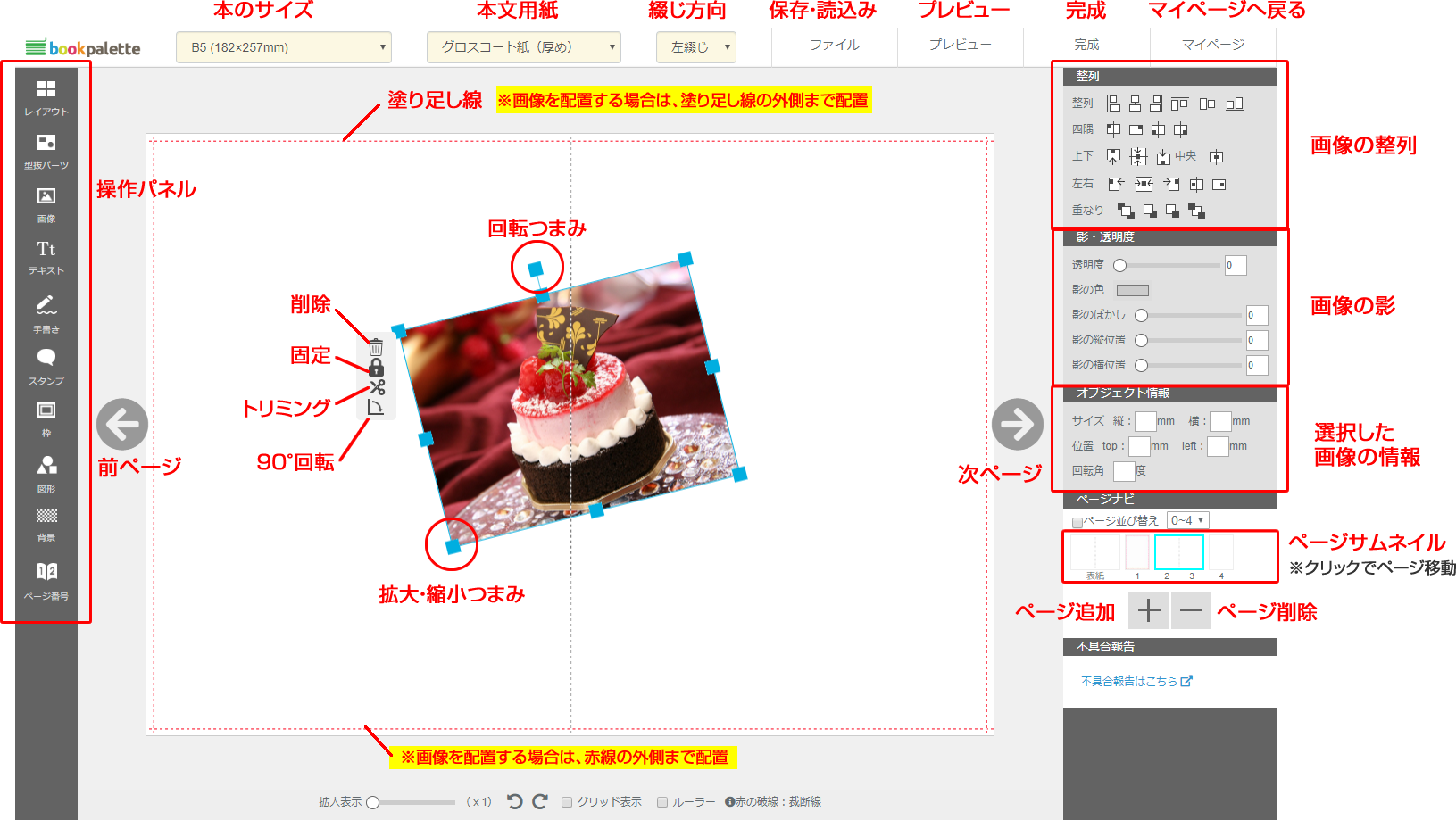Click the 回転角 rotation angle field
Viewport: 1456px width, 820px height.
coord(1124,471)
